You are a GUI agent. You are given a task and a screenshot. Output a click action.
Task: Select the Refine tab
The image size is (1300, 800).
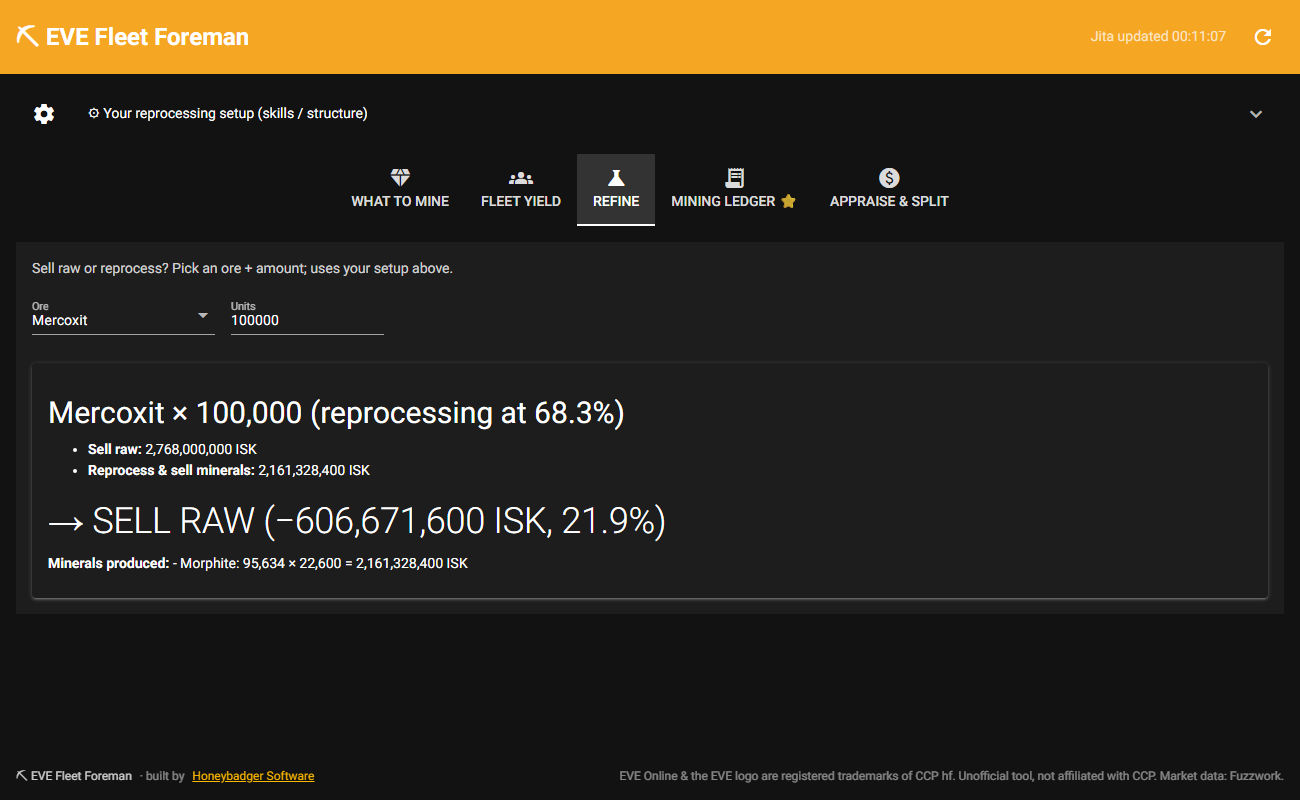(x=616, y=190)
